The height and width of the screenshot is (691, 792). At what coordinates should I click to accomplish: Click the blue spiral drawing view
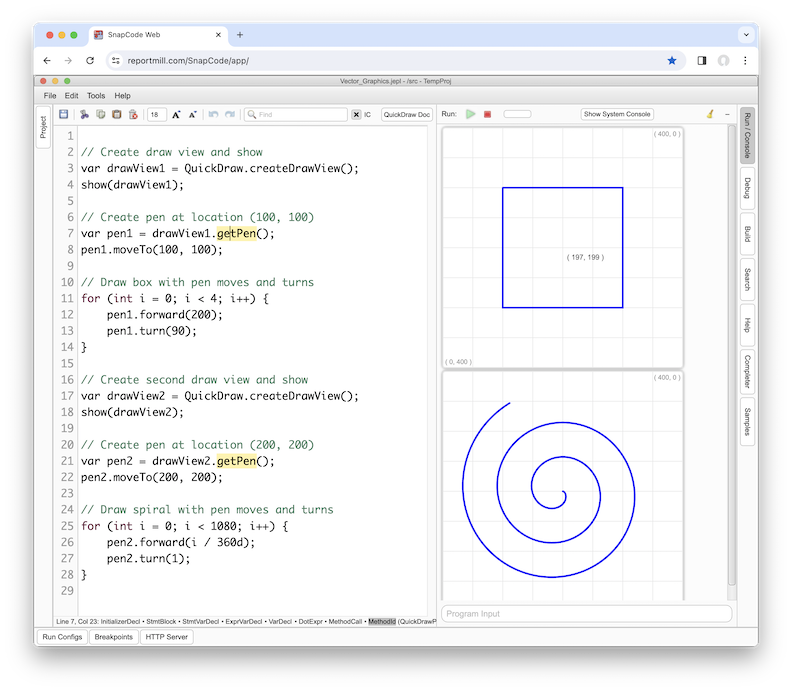point(563,486)
